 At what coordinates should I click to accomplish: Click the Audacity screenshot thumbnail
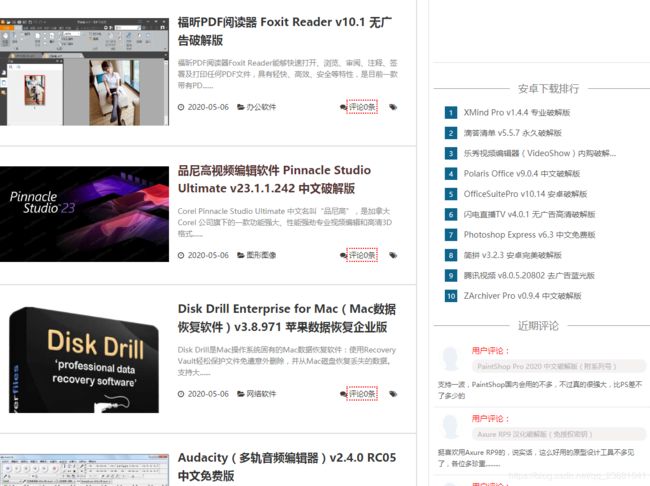[x=85, y=470]
